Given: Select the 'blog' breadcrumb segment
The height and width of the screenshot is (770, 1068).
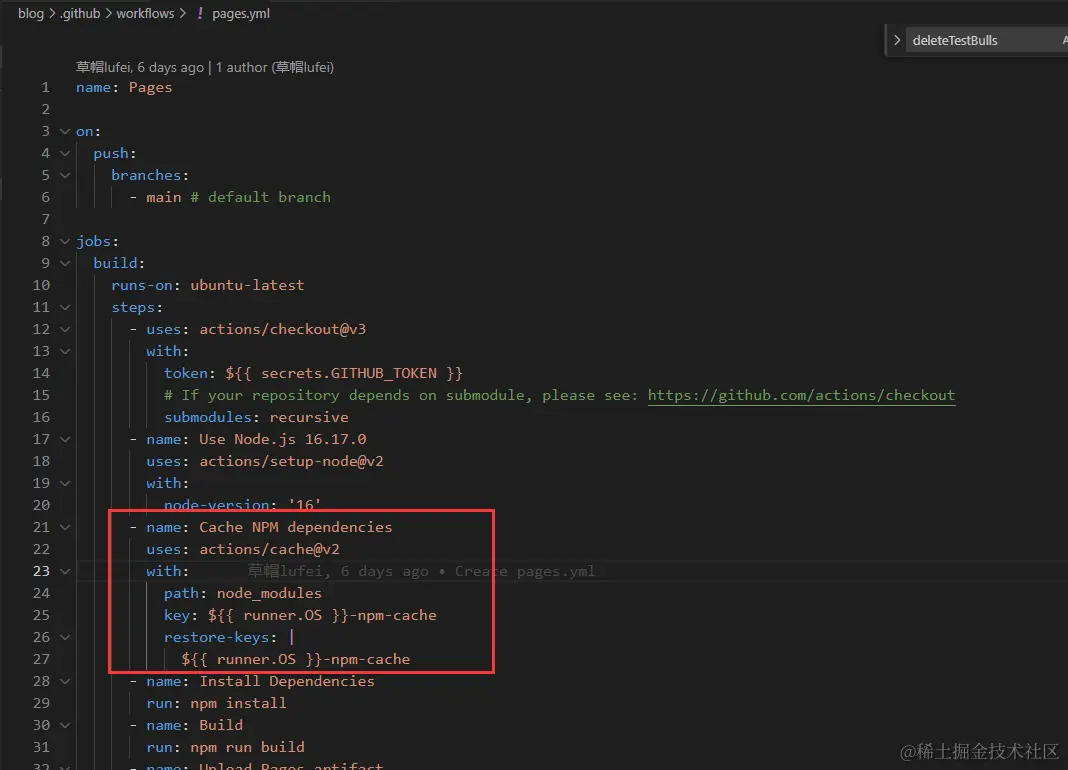Looking at the screenshot, I should (31, 13).
